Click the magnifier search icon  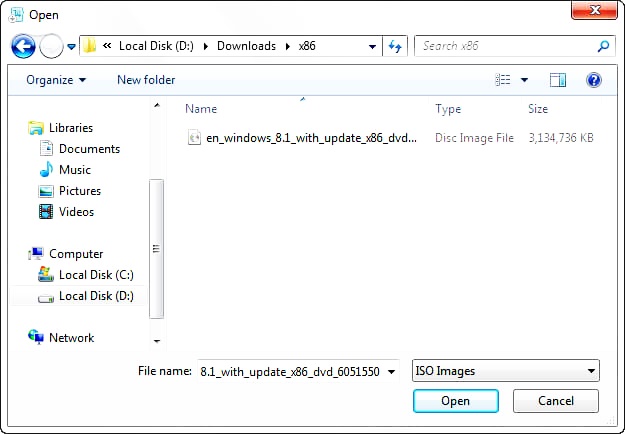point(603,46)
